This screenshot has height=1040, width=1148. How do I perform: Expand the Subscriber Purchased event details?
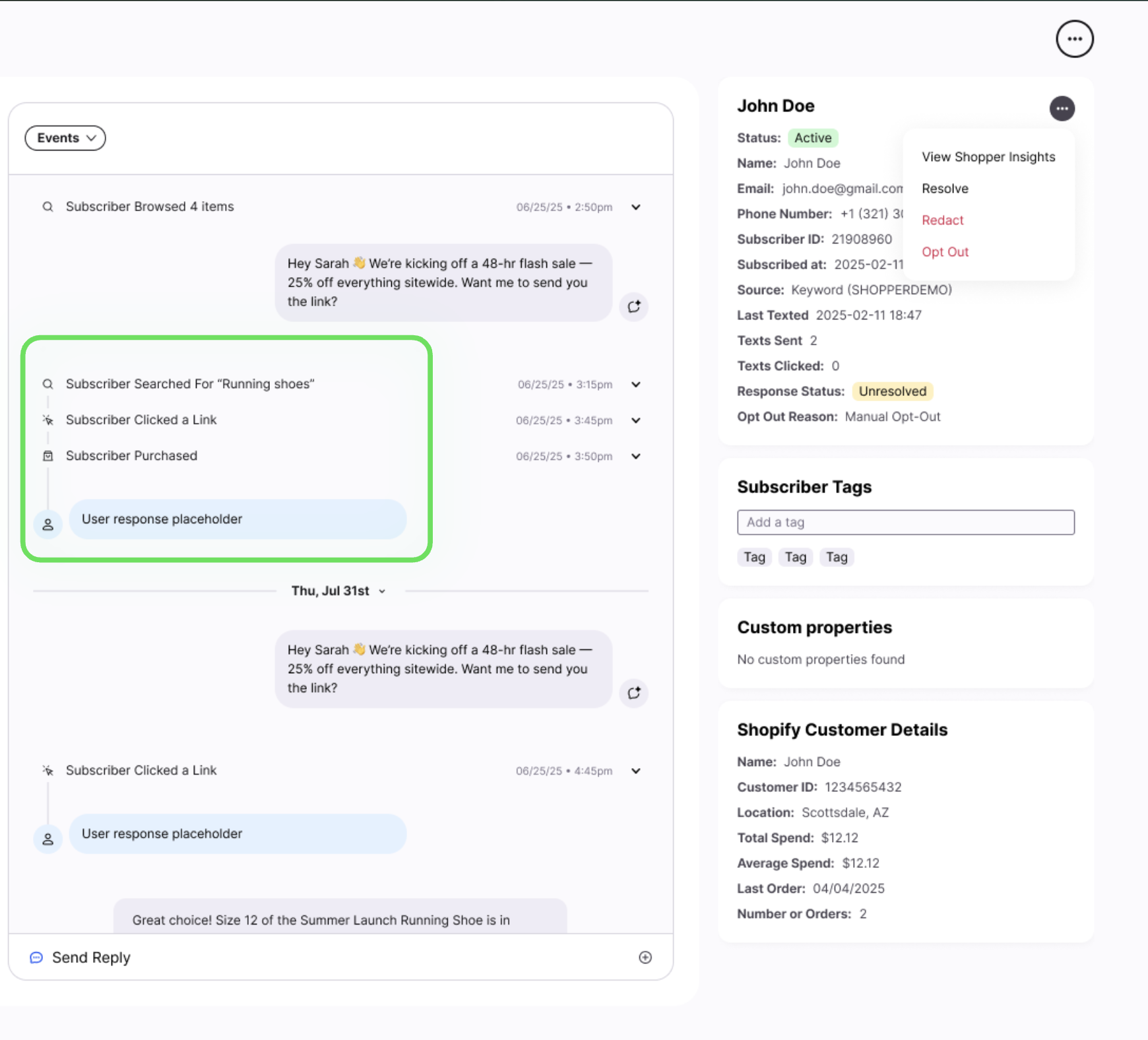(x=635, y=456)
